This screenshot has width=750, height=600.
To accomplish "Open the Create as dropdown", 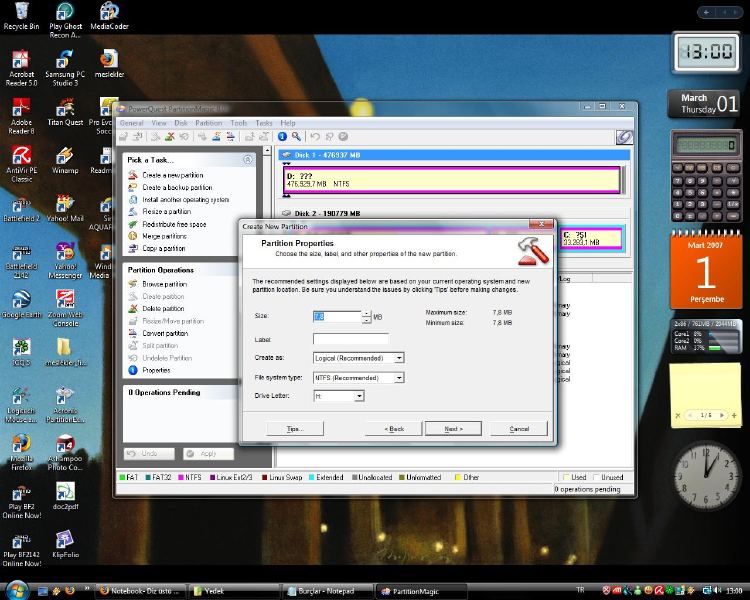I will pos(399,358).
